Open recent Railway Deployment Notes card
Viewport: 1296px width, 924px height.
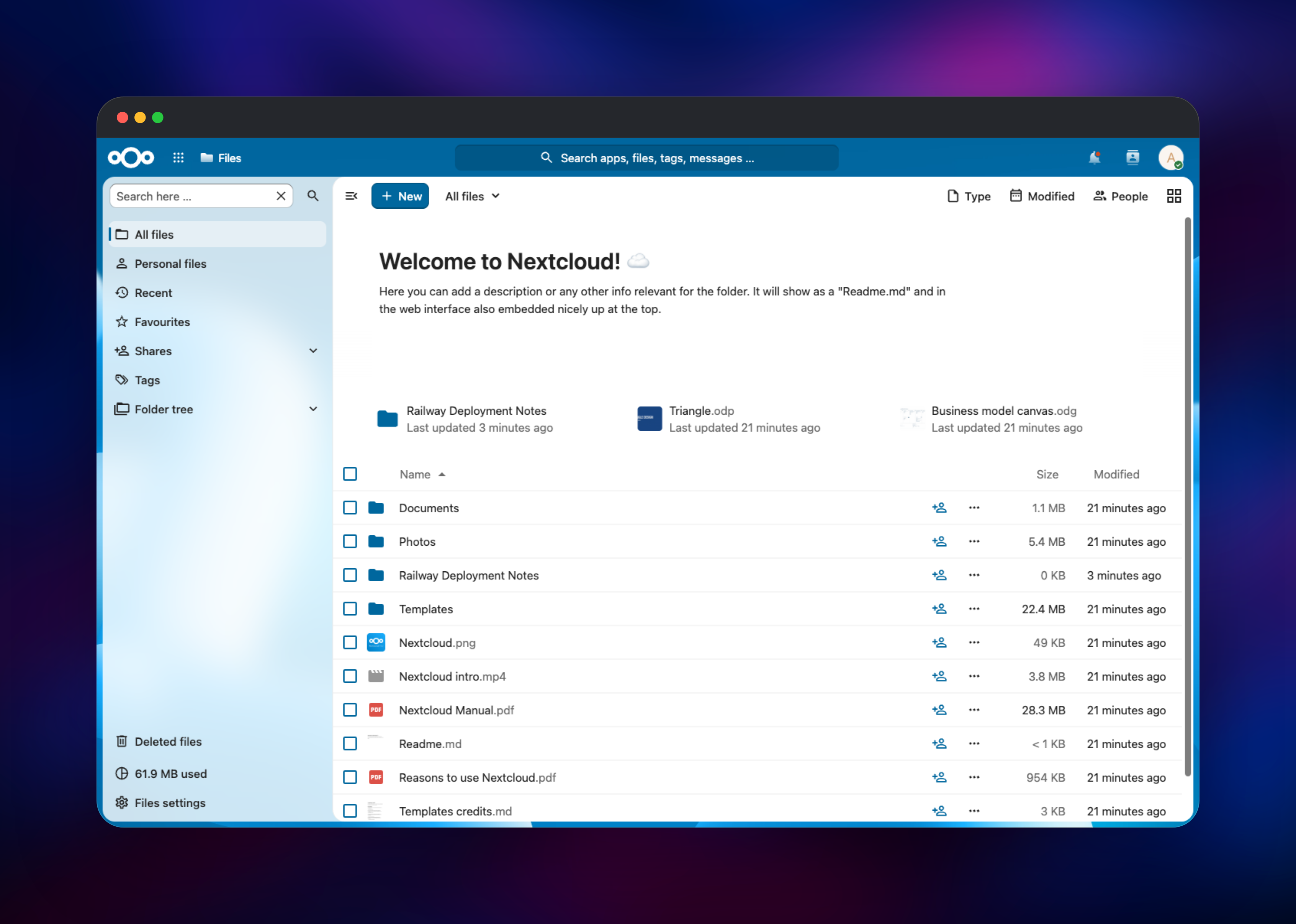[x=465, y=419]
